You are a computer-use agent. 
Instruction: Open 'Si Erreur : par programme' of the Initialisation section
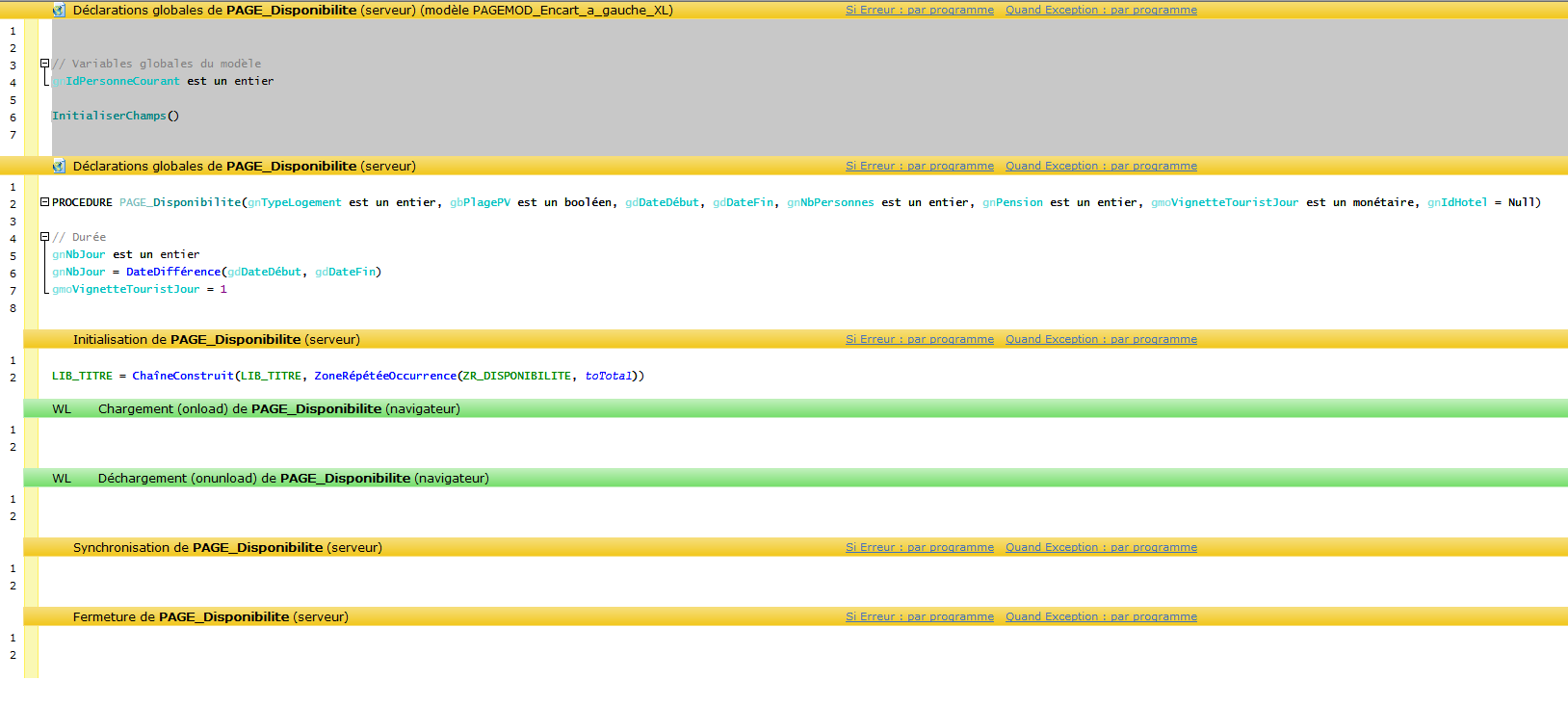[x=920, y=339]
